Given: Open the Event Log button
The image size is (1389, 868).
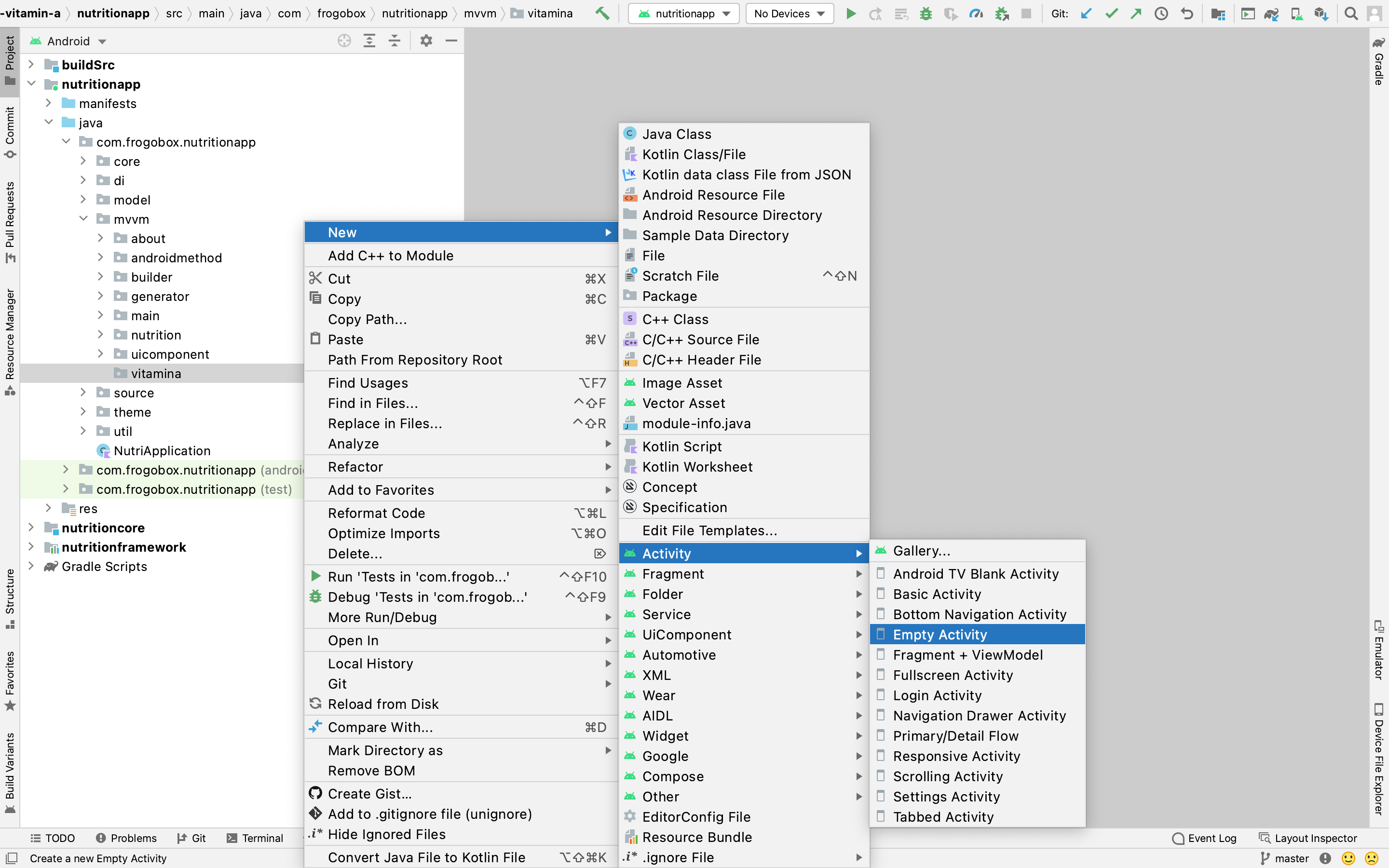Looking at the screenshot, I should coord(1204,838).
